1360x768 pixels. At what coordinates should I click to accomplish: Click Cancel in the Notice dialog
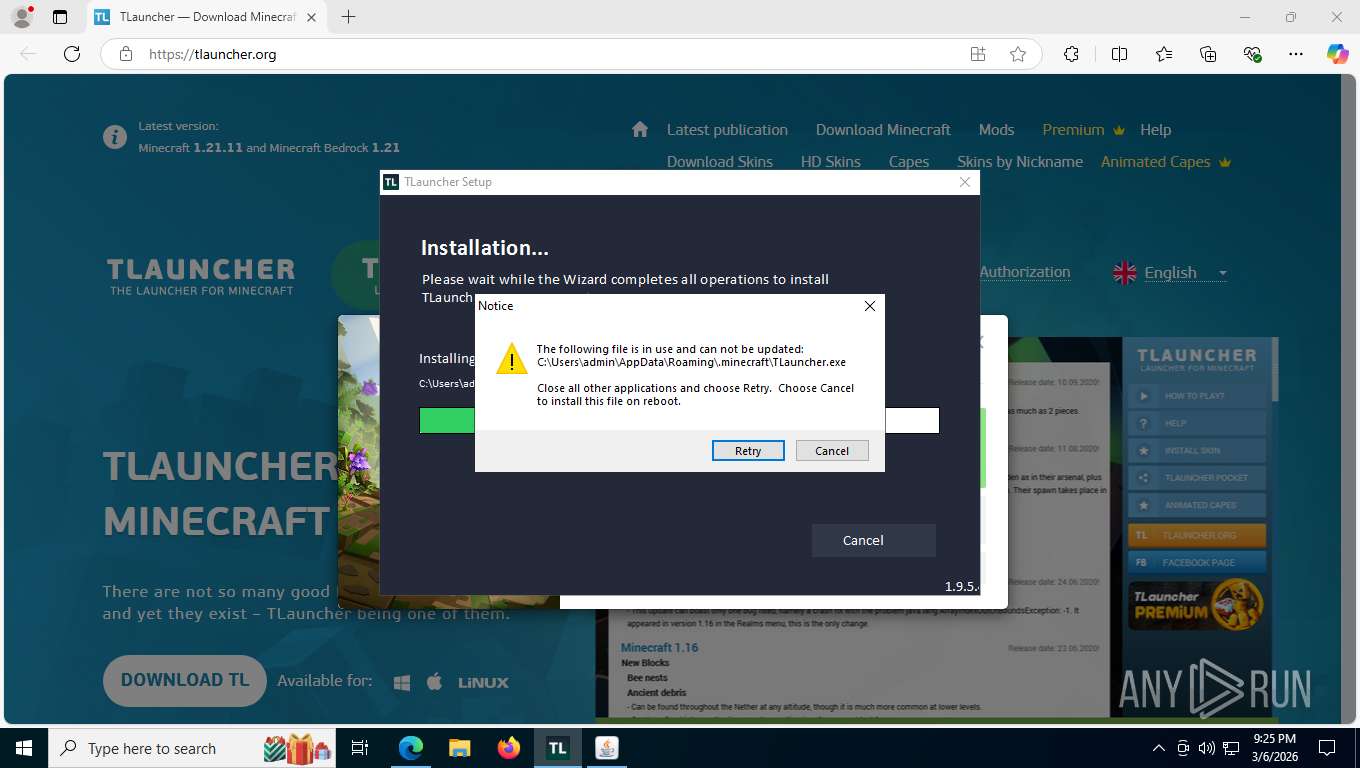pos(832,451)
